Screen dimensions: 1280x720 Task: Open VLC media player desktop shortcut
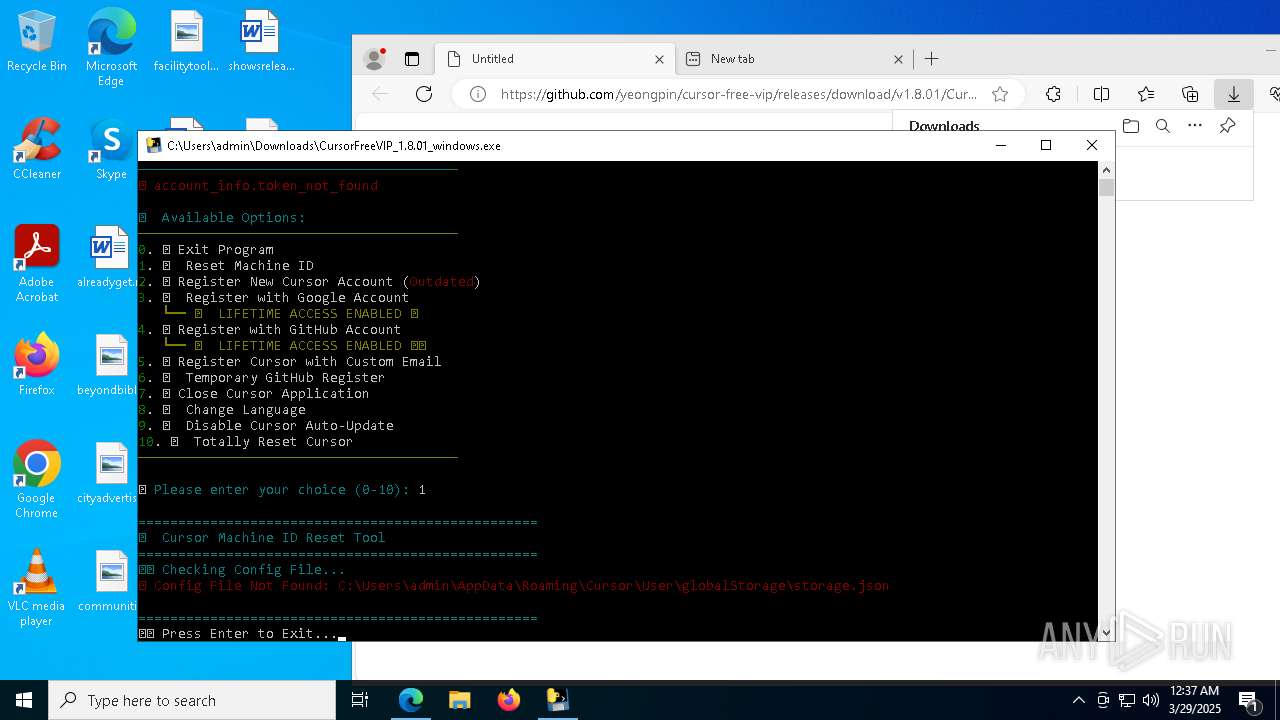click(37, 588)
